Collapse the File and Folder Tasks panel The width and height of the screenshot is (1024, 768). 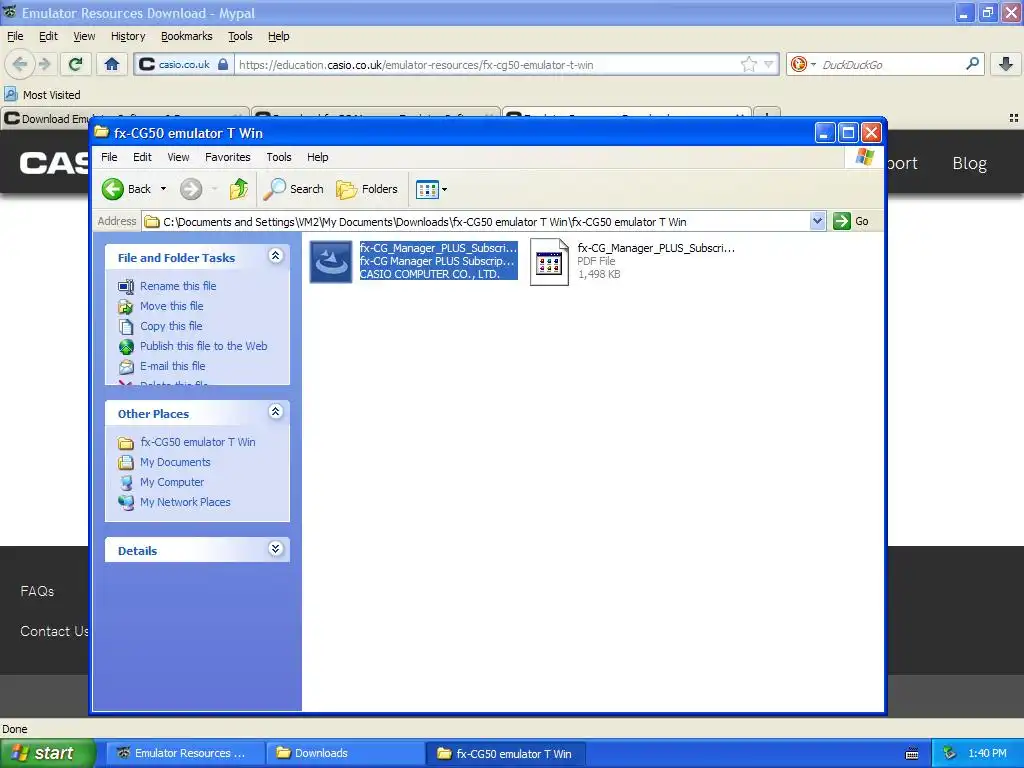[x=276, y=256]
